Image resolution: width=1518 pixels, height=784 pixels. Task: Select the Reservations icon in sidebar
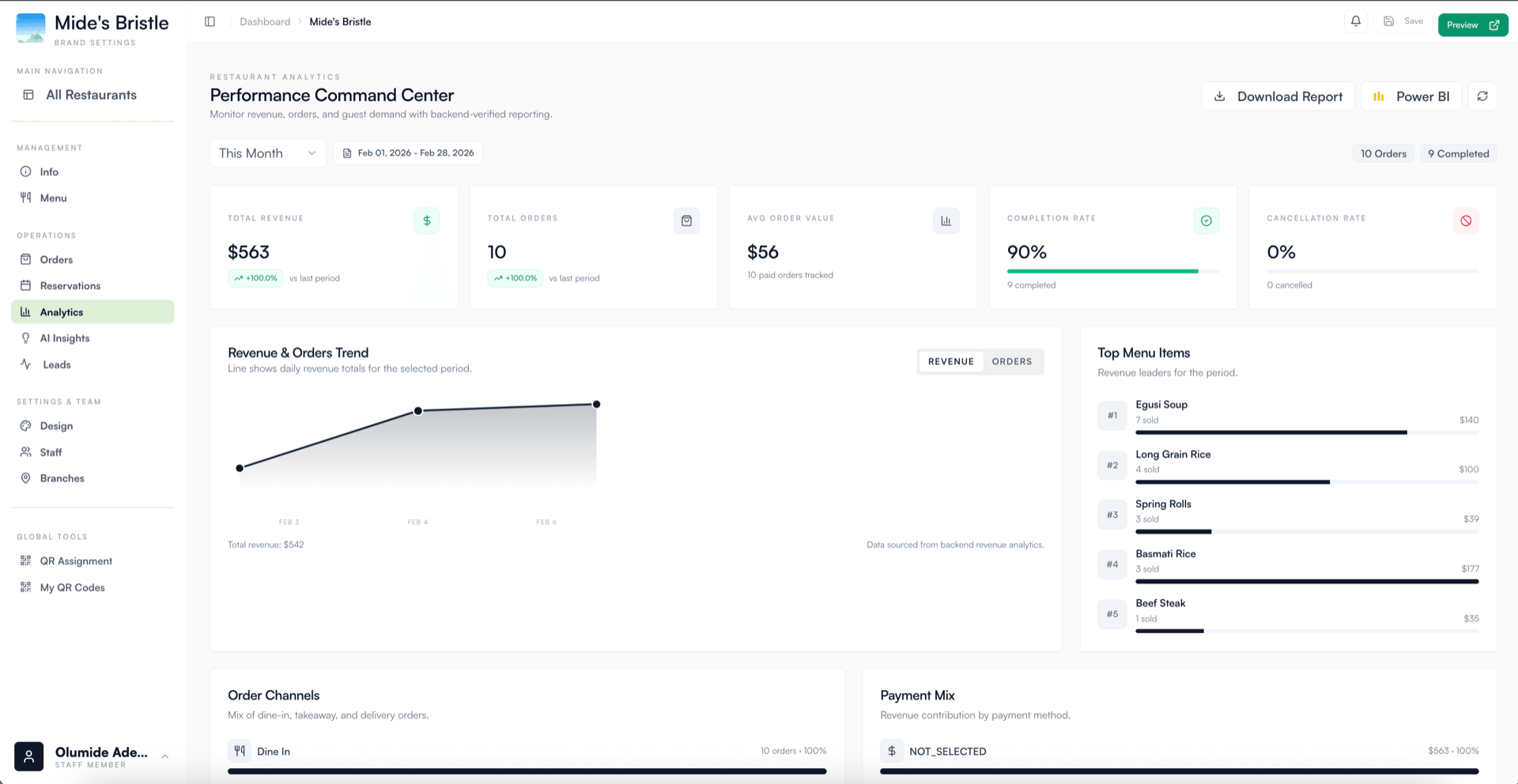pyautogui.click(x=27, y=285)
